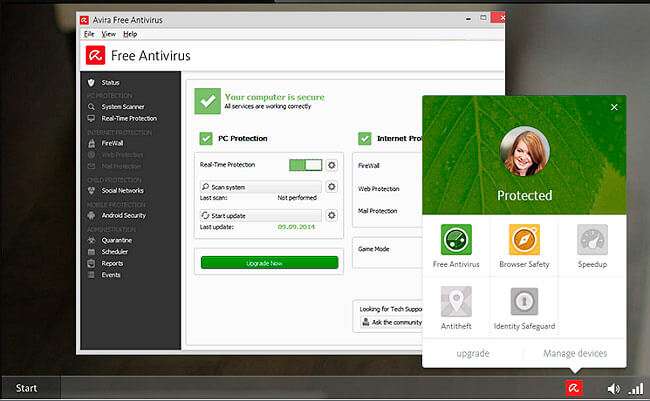Click the Events list icon in sidebar

point(91,275)
